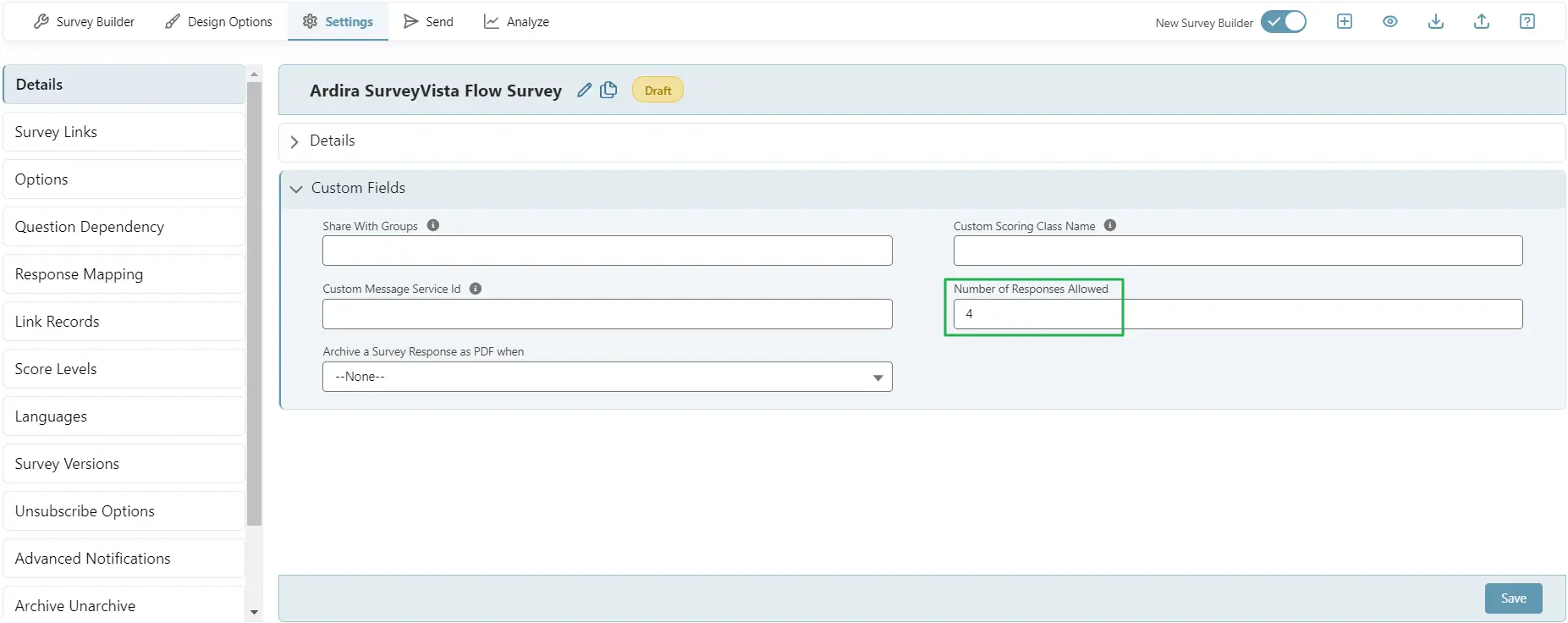The image size is (1568, 623).
Task: Open the help question mark icon
Action: pyautogui.click(x=1527, y=22)
